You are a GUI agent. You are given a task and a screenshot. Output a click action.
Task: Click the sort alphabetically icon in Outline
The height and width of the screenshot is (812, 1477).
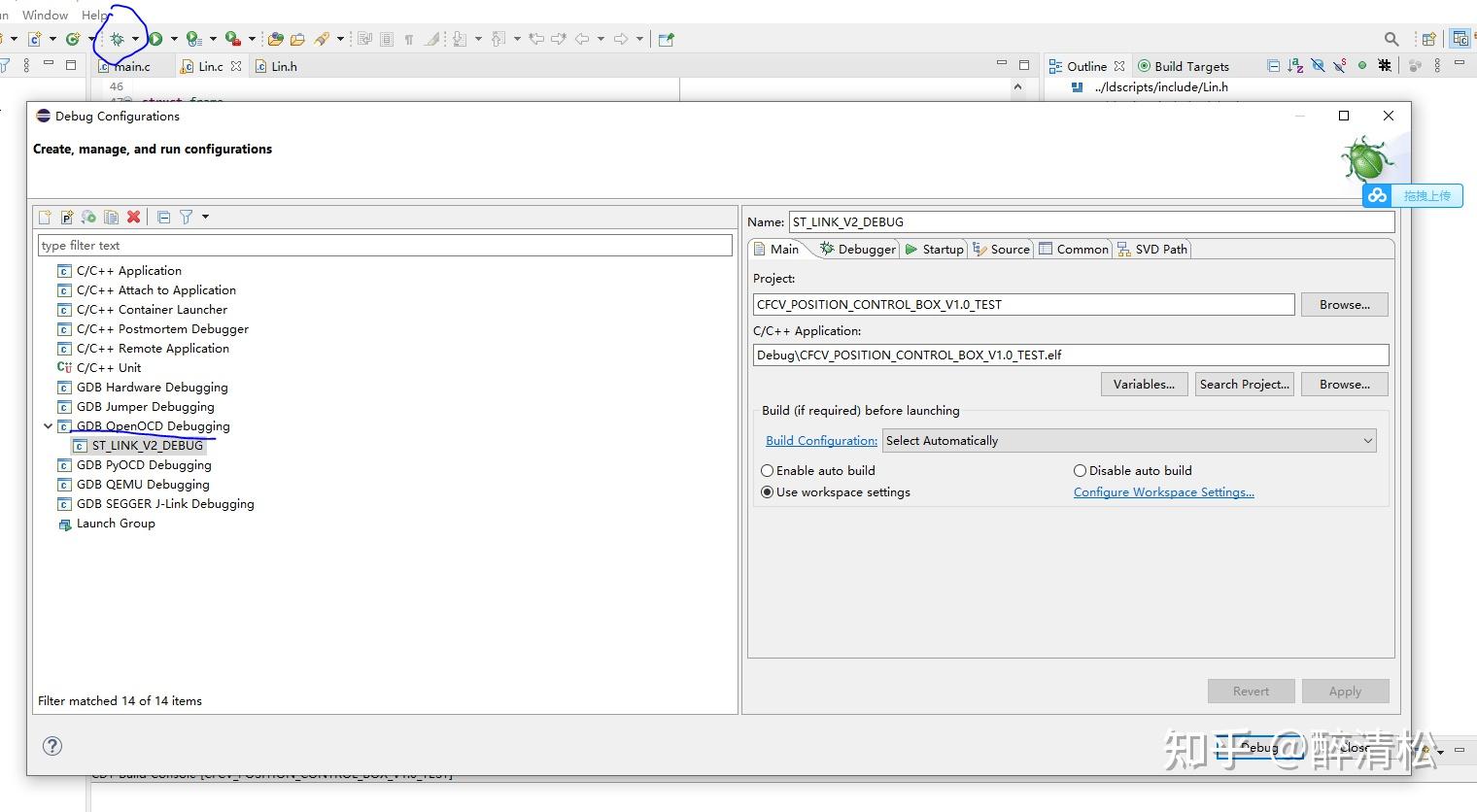click(1294, 66)
